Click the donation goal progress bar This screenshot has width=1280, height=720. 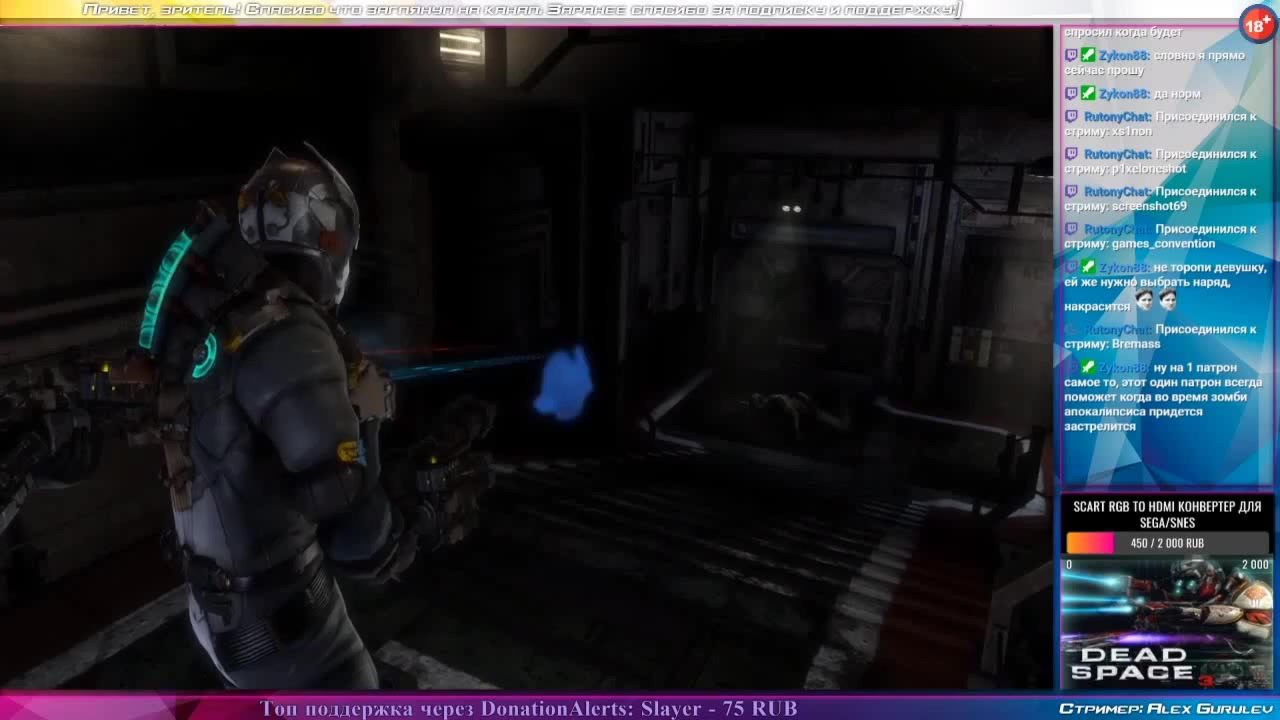tap(1167, 543)
